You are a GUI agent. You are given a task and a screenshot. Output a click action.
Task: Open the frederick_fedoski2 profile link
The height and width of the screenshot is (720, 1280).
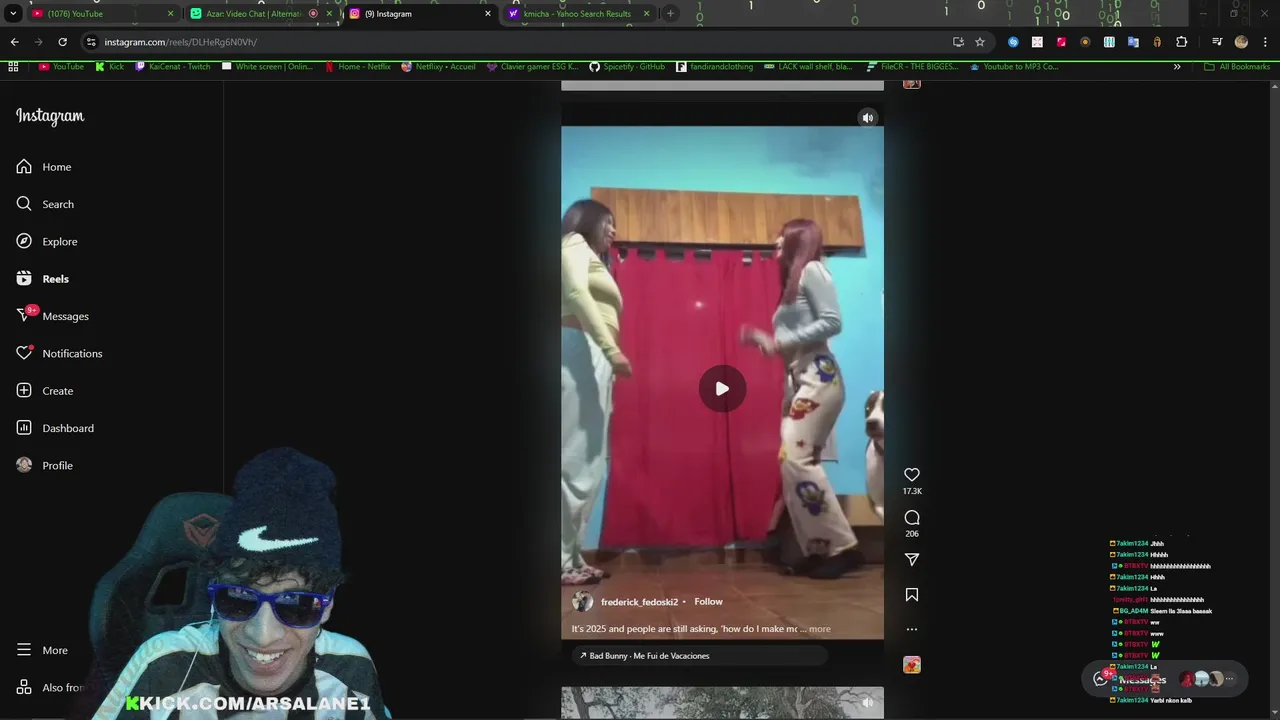[x=639, y=602]
